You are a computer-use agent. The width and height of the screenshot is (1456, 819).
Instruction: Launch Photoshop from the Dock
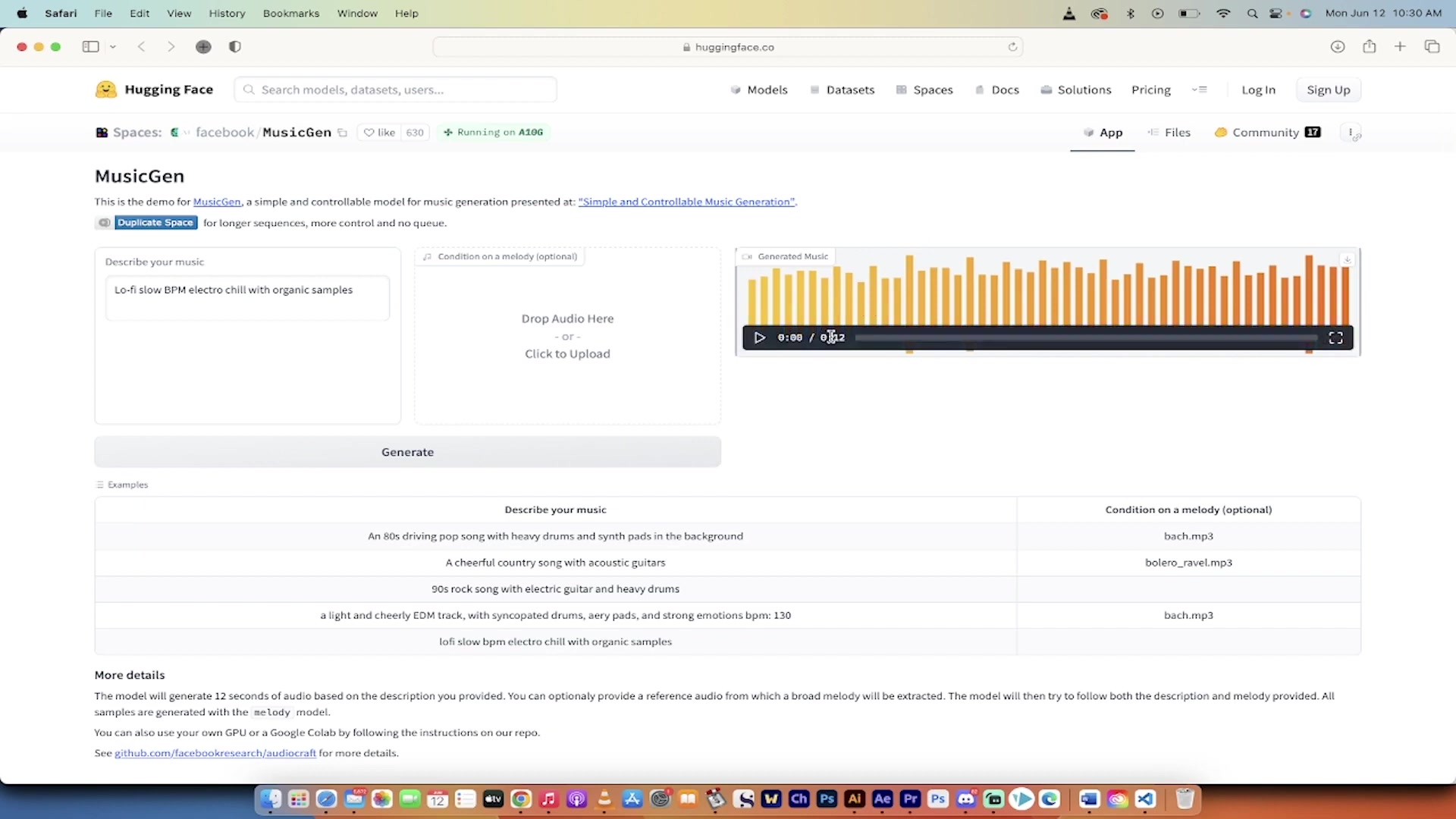point(827,799)
